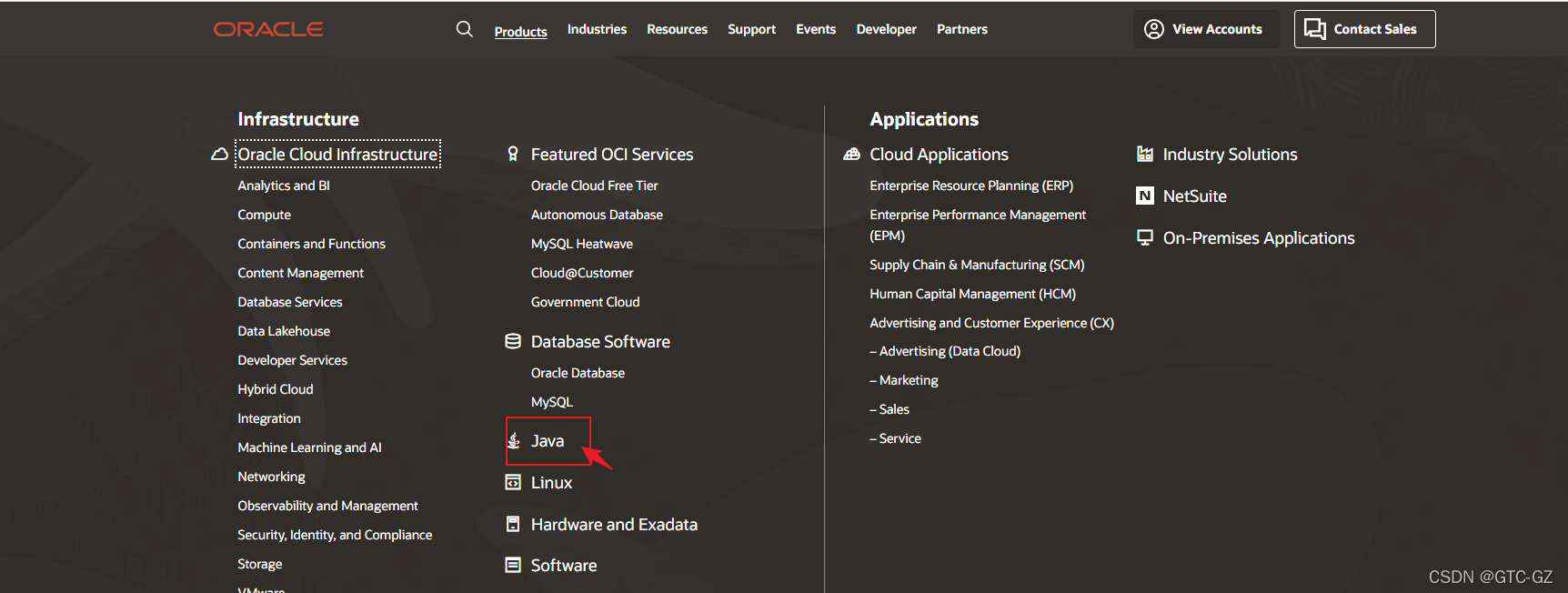This screenshot has height=593, width=1568.
Task: Click the View Accounts button
Action: click(x=1207, y=29)
